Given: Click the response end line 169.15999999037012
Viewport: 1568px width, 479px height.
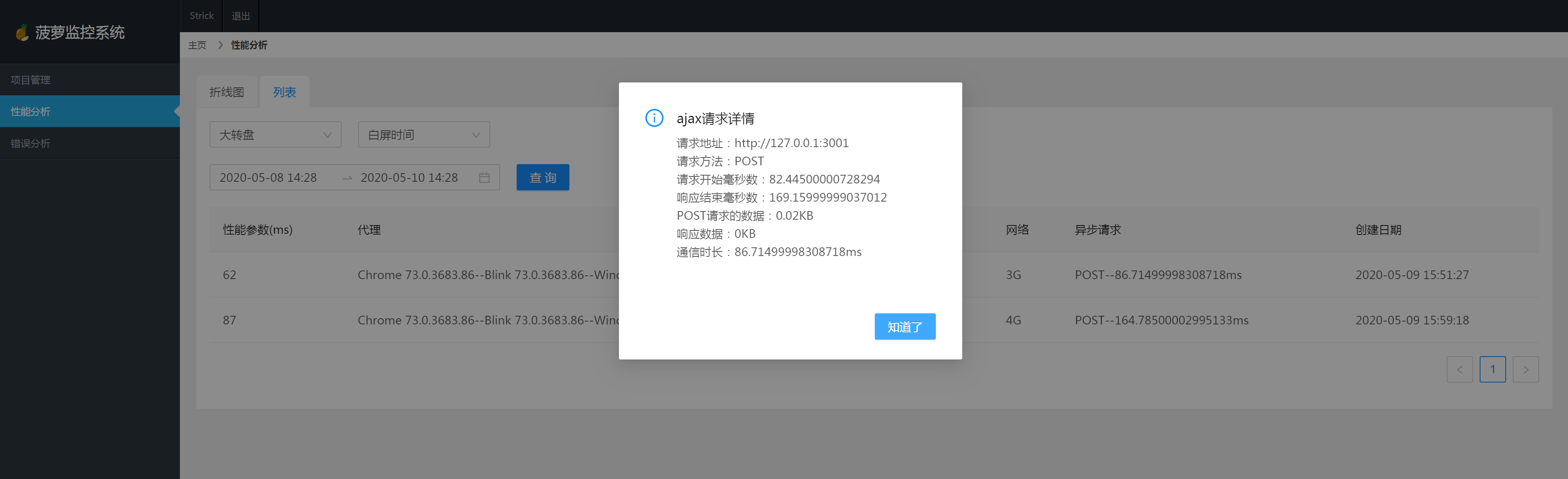Looking at the screenshot, I should tap(782, 197).
